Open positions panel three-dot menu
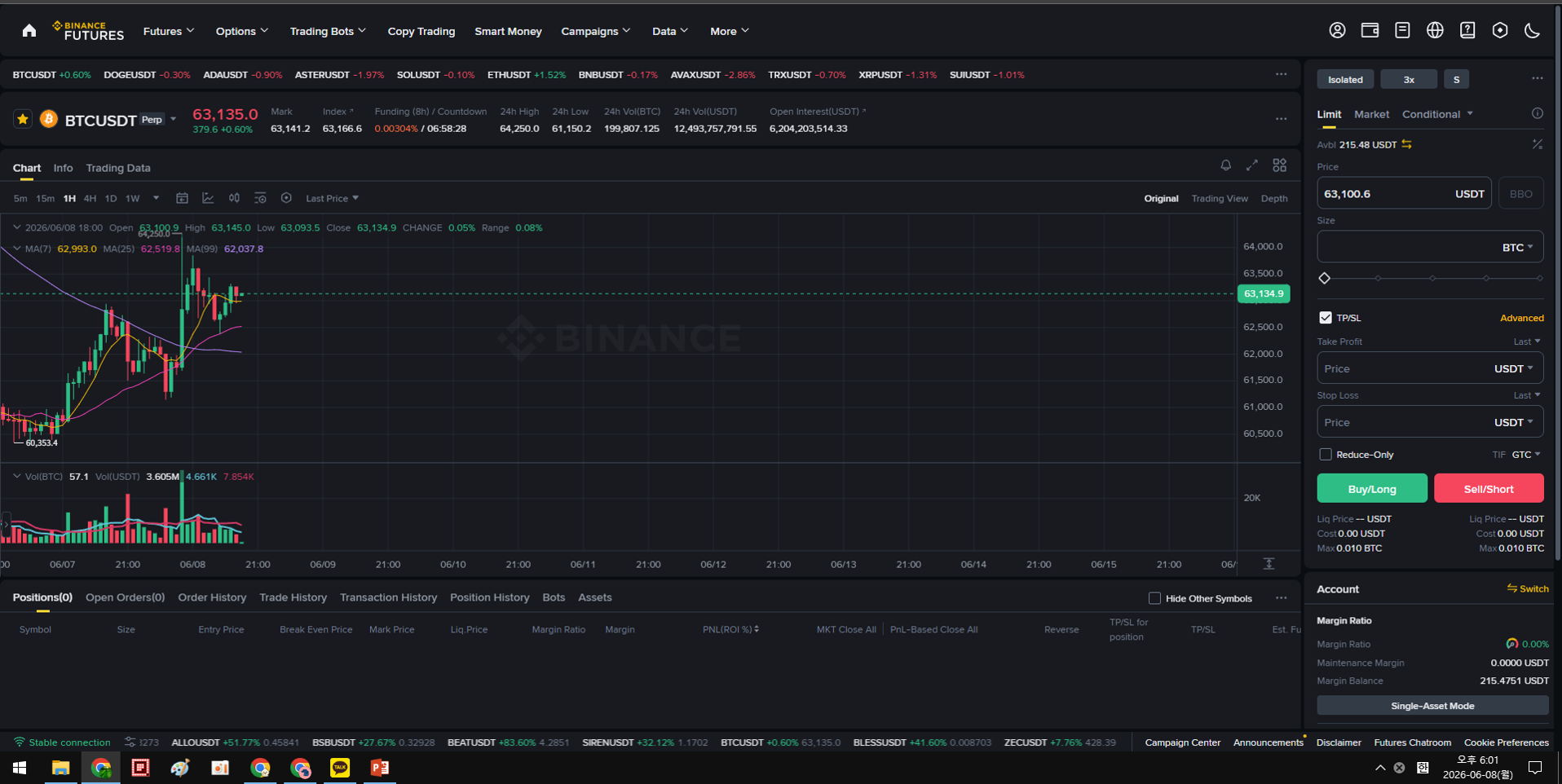 point(1281,598)
